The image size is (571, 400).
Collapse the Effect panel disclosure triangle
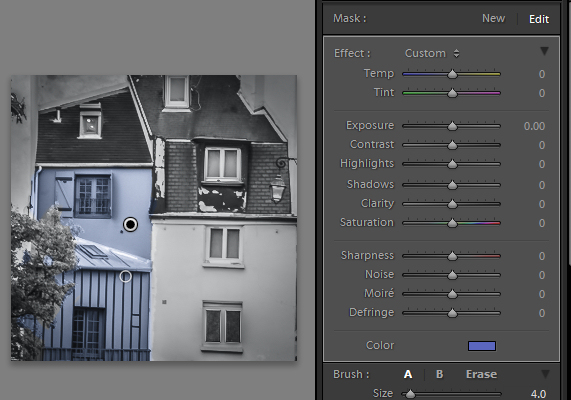[x=544, y=51]
